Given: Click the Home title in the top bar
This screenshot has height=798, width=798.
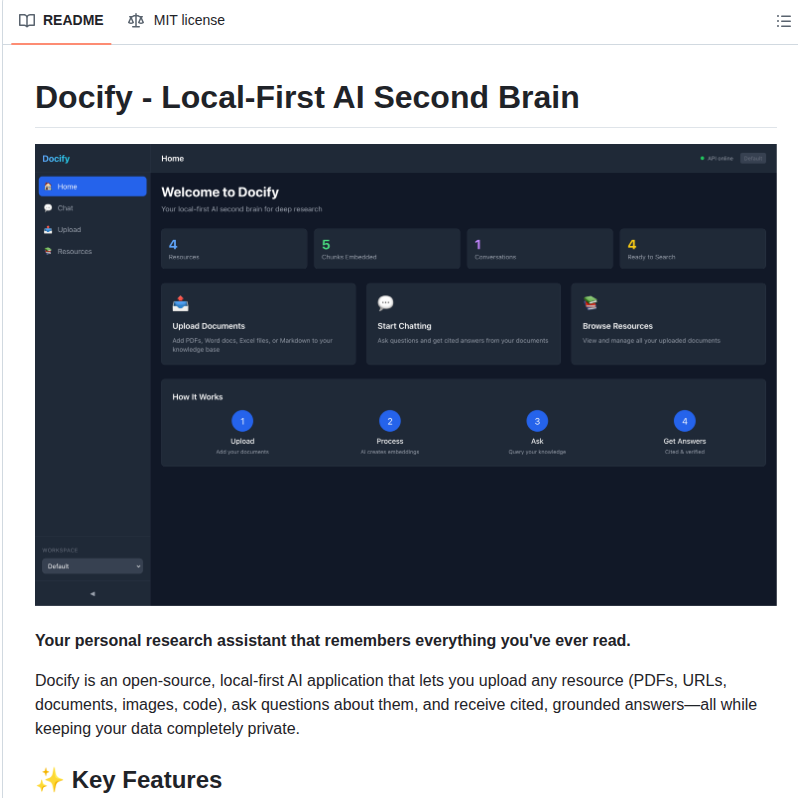Looking at the screenshot, I should coord(173,159).
